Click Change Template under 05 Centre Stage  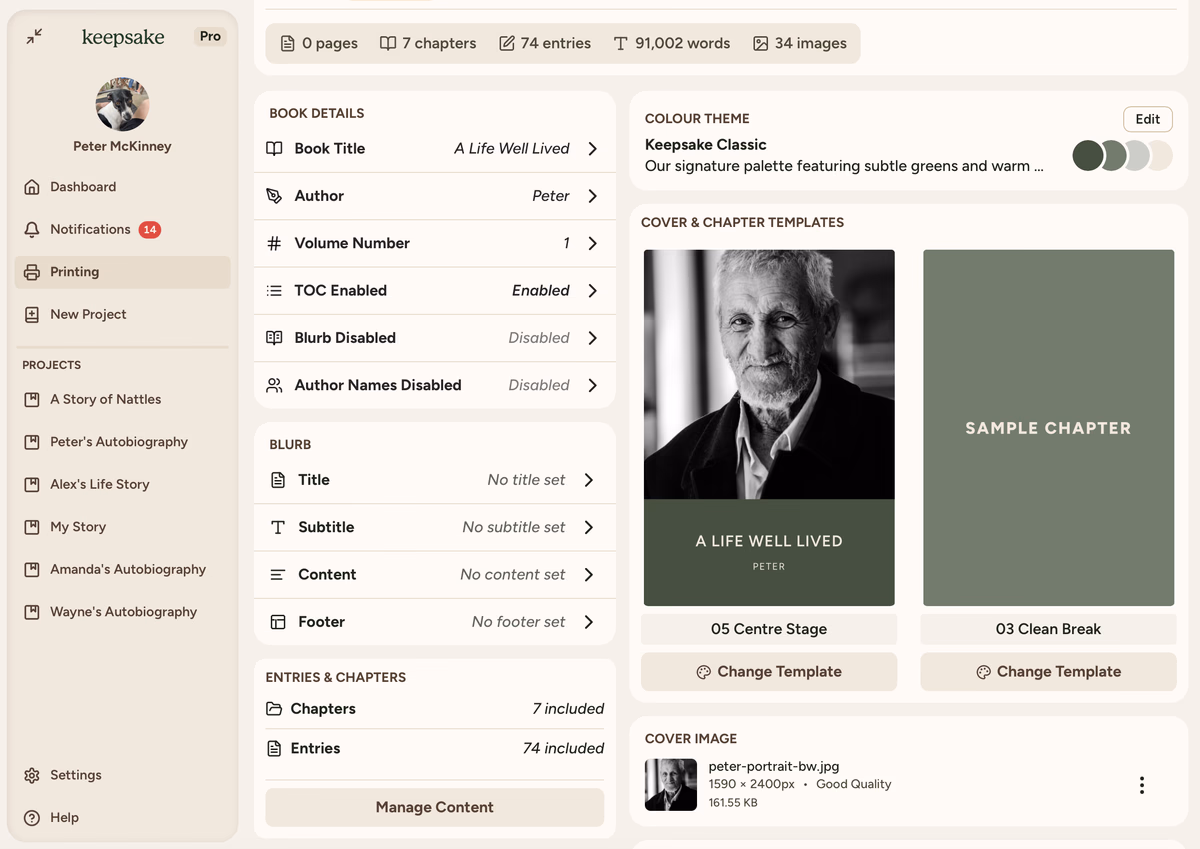coord(768,672)
